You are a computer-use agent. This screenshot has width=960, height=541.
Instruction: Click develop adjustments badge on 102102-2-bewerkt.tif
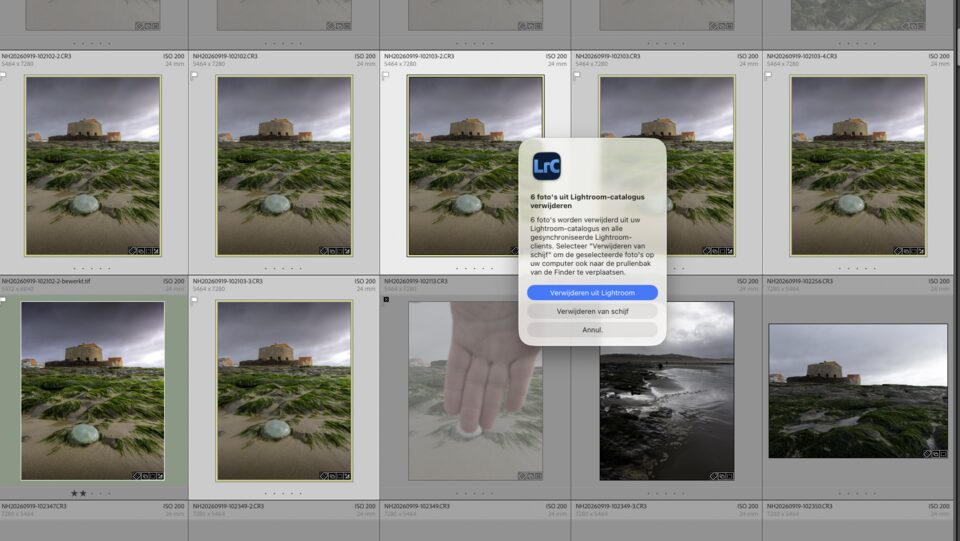pyautogui.click(x=159, y=476)
